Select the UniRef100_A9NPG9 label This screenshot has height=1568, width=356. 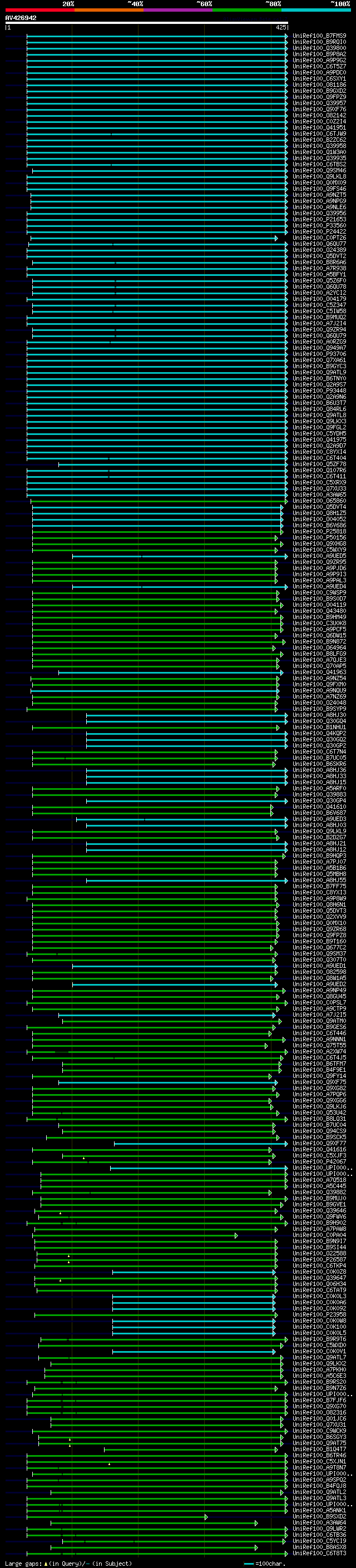click(319, 201)
